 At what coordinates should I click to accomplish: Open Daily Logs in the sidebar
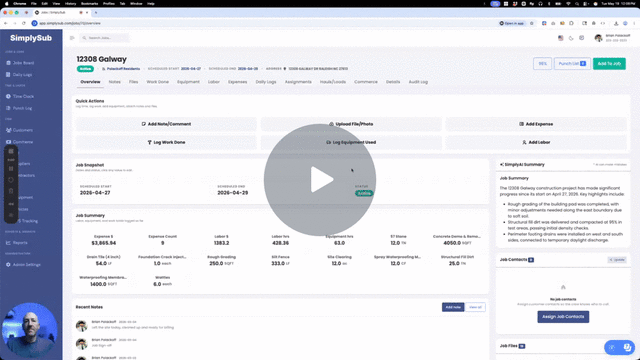pyautogui.click(x=19, y=75)
